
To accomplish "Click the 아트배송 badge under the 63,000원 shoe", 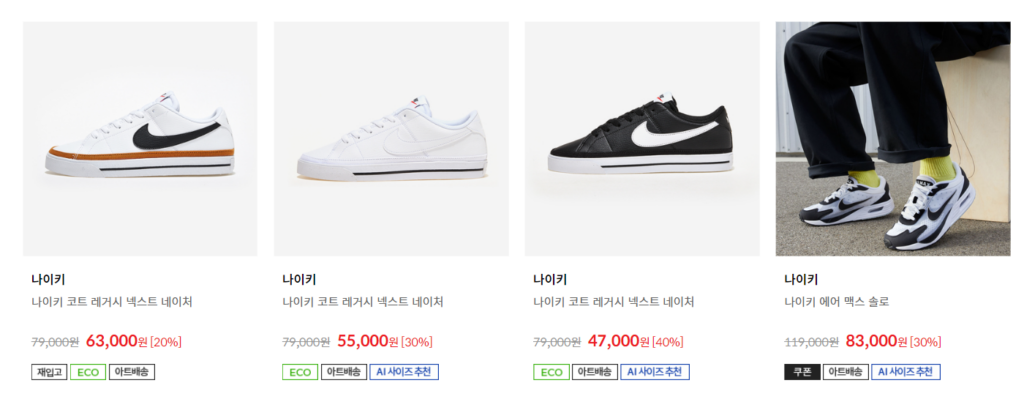I will click(132, 372).
